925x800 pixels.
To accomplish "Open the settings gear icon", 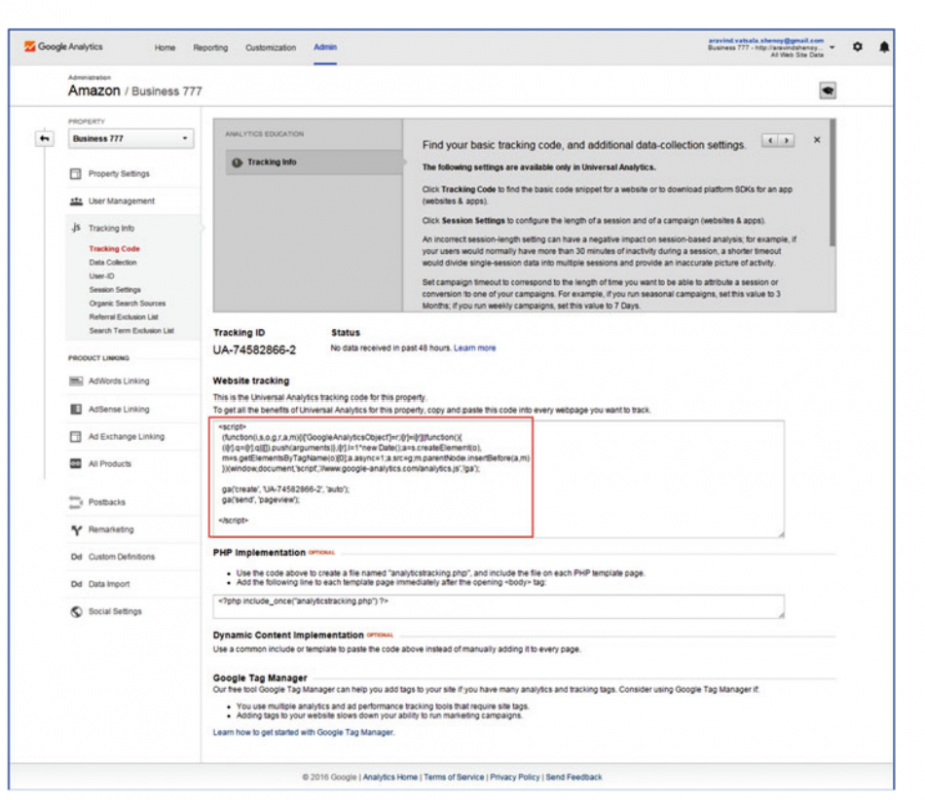I will pyautogui.click(x=857, y=47).
